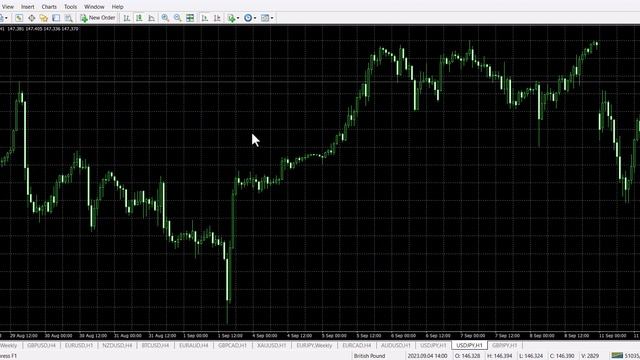Open the Strategy Tester icon

click(69, 18)
